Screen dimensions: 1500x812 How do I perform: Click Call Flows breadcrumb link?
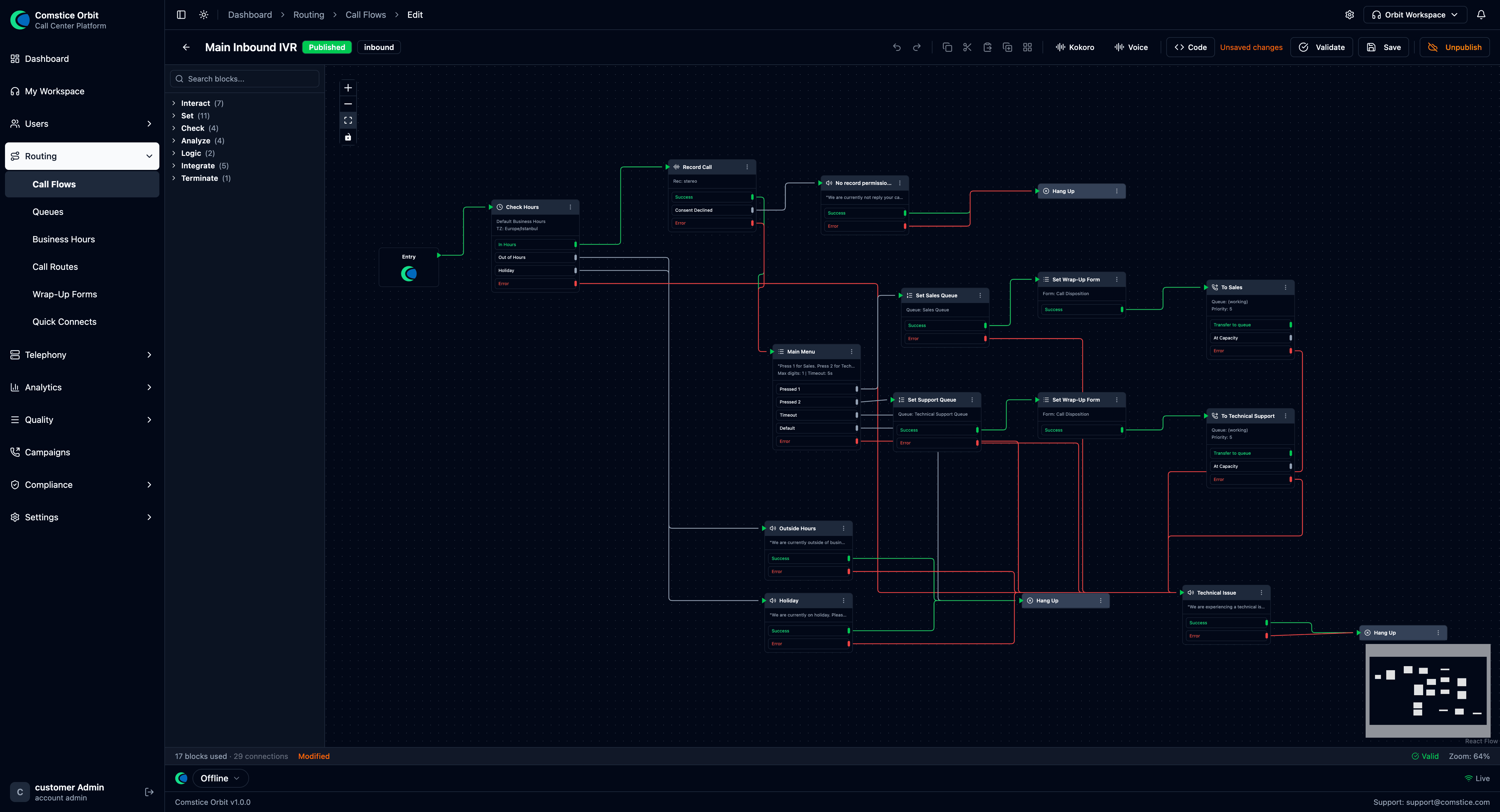pyautogui.click(x=366, y=15)
